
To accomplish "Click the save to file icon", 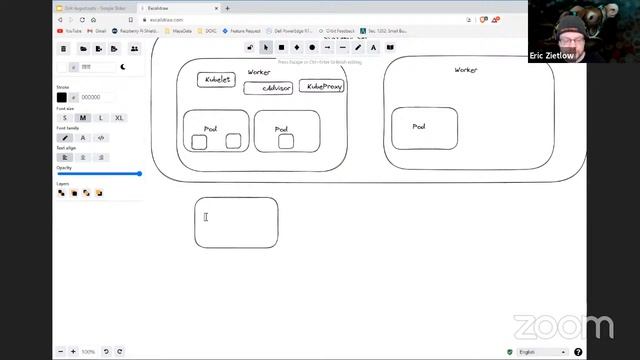I will 99,49.
